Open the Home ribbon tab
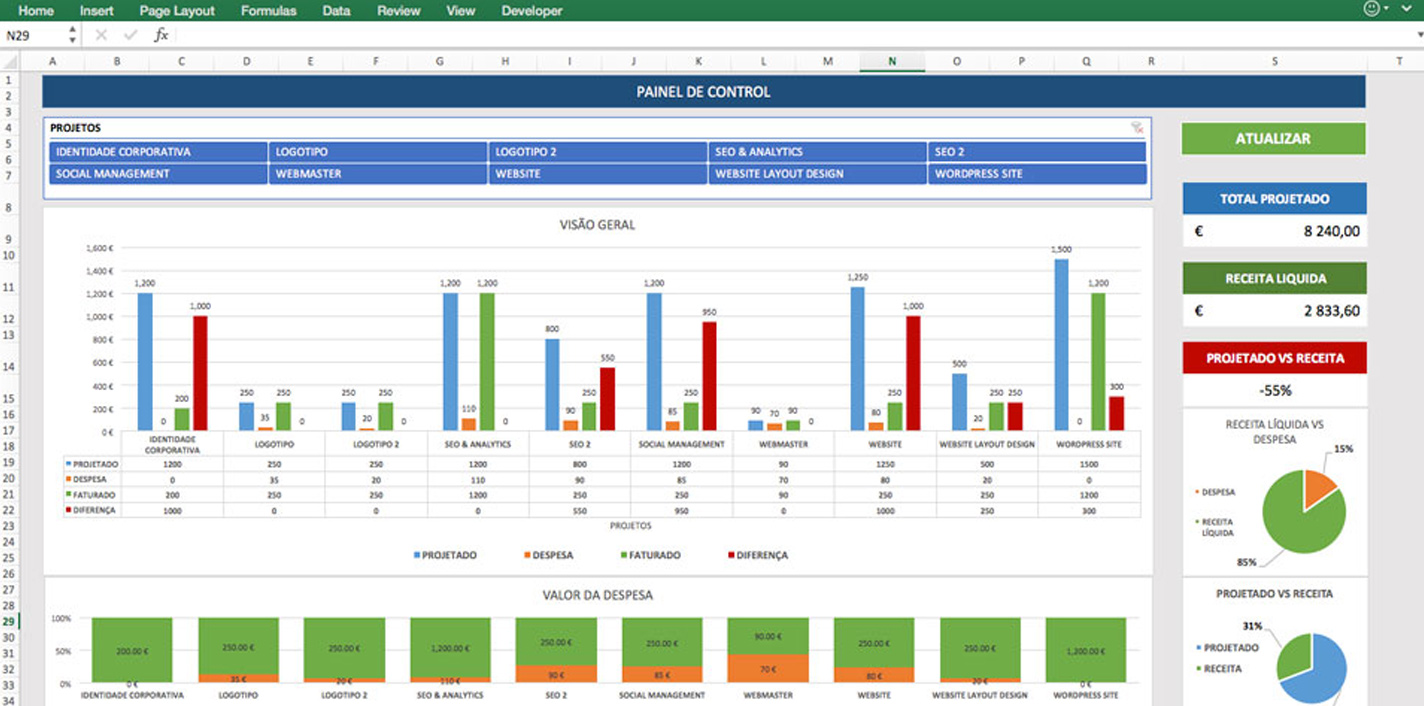This screenshot has height=706, width=1424. 36,11
